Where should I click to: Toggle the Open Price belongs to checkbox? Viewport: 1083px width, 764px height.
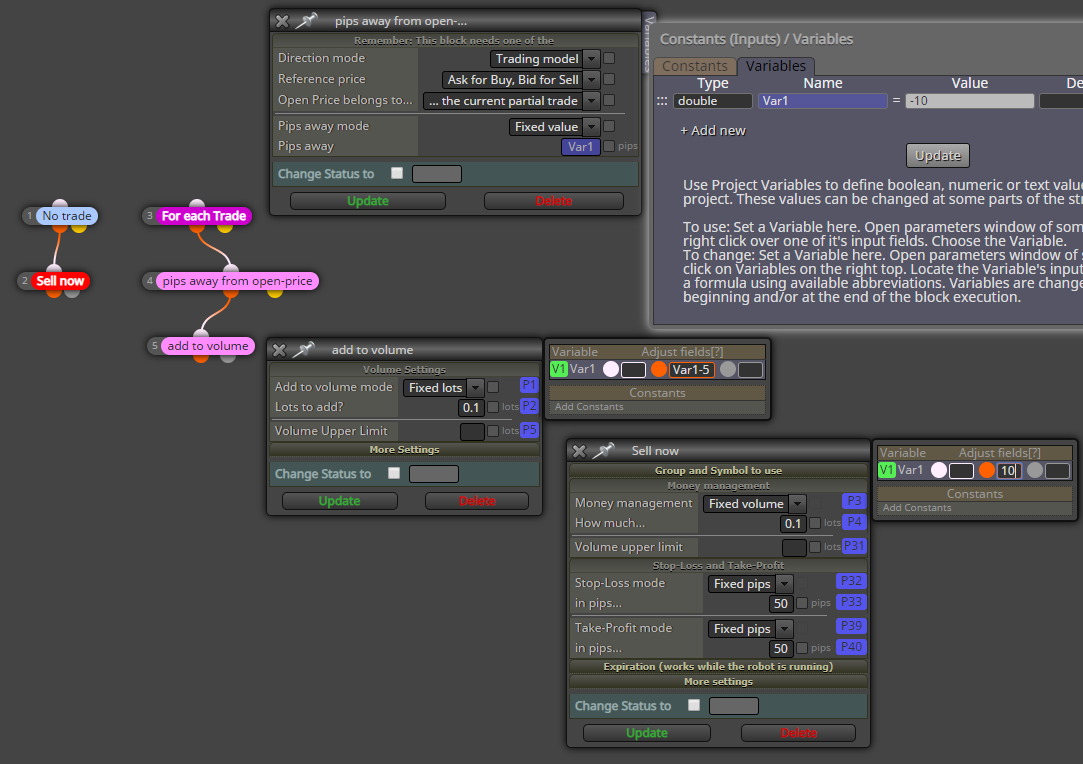[609, 100]
